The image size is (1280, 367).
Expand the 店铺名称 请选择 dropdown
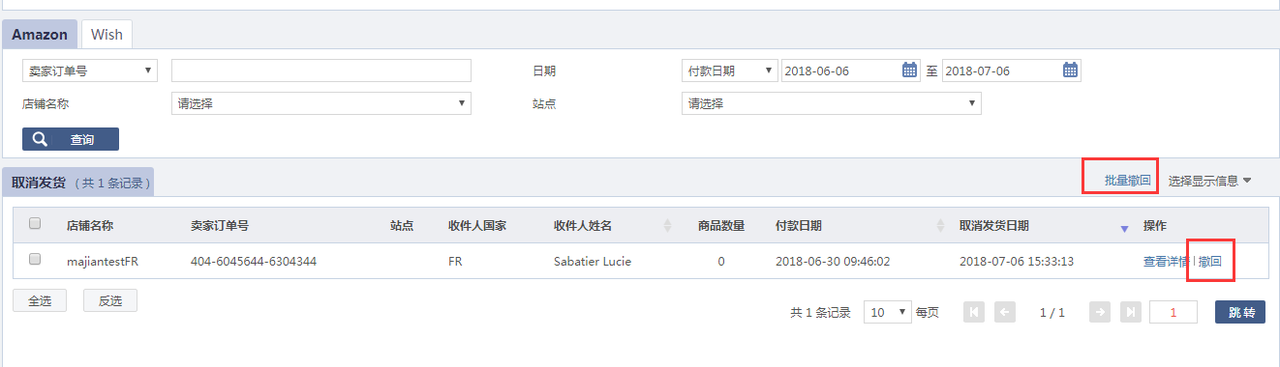click(x=321, y=103)
